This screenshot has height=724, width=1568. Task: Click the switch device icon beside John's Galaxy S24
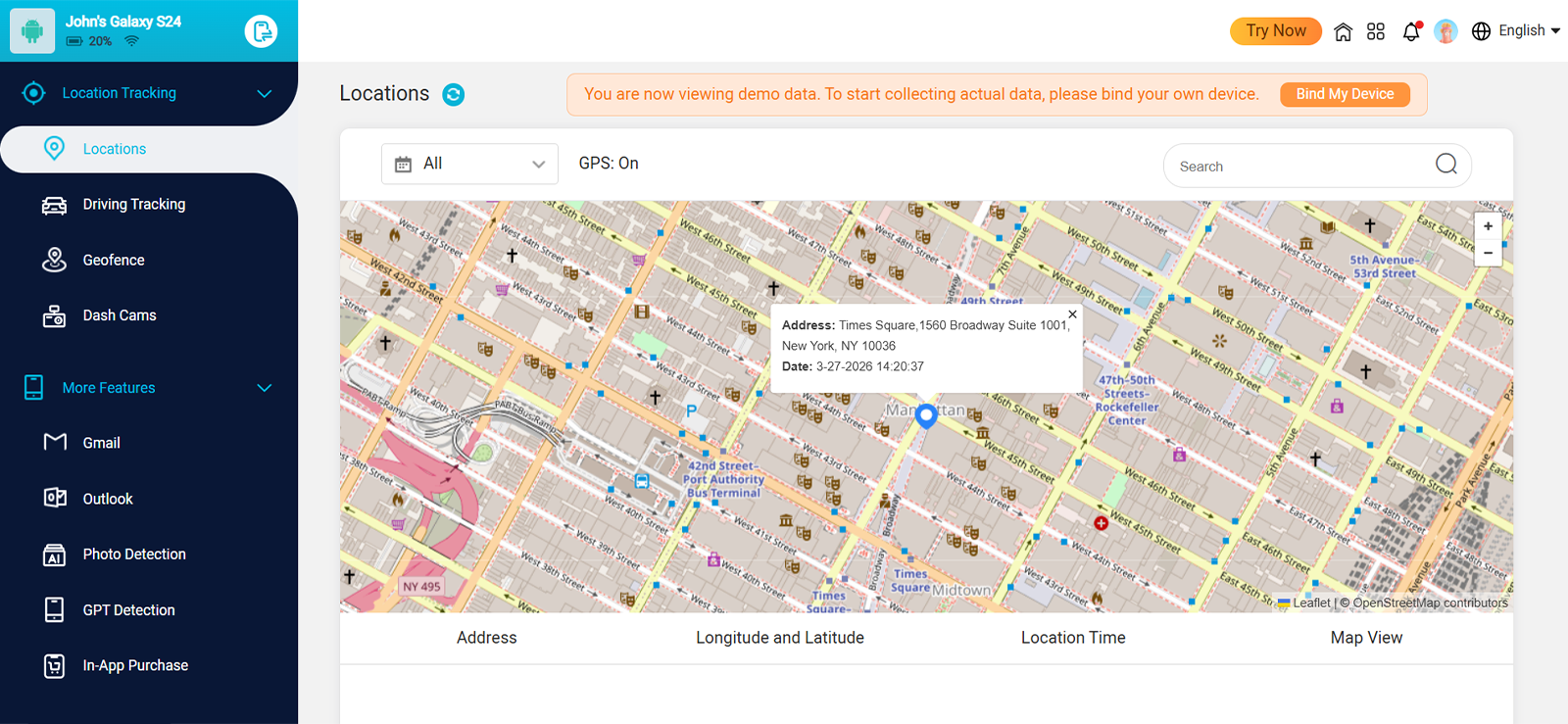(x=261, y=31)
